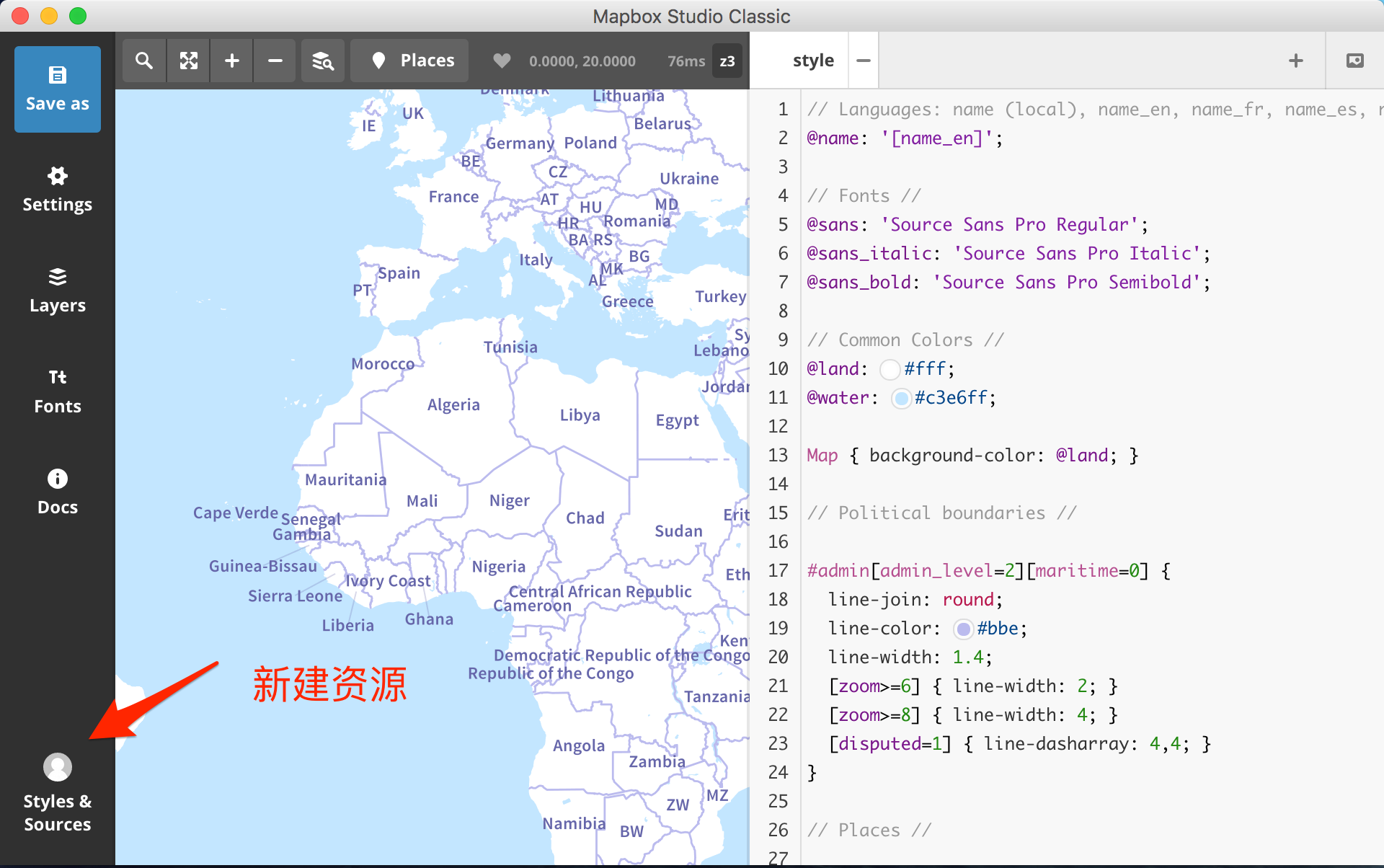The width and height of the screenshot is (1384, 868).
Task: Click the #c3e6ff water color swatch
Action: click(901, 398)
